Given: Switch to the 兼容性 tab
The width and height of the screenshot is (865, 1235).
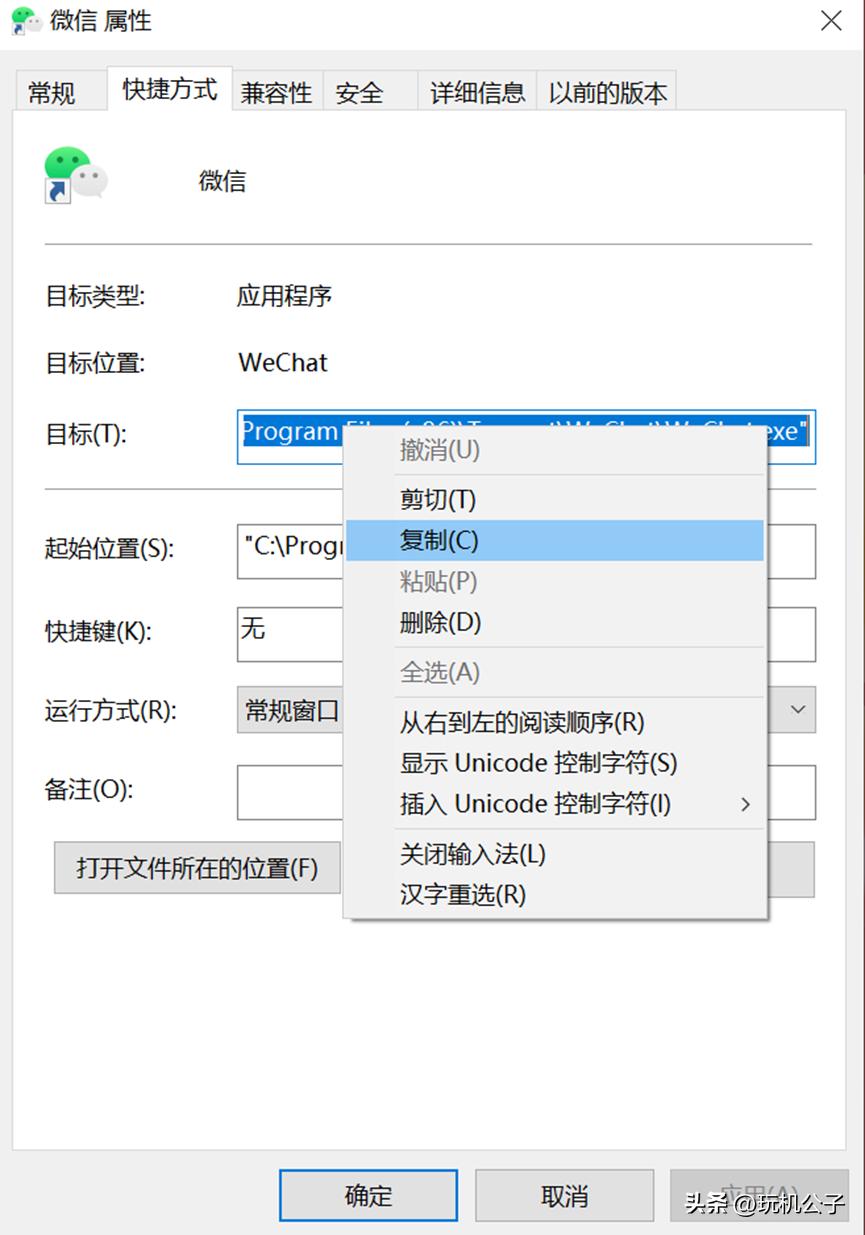Looking at the screenshot, I should [x=276, y=91].
